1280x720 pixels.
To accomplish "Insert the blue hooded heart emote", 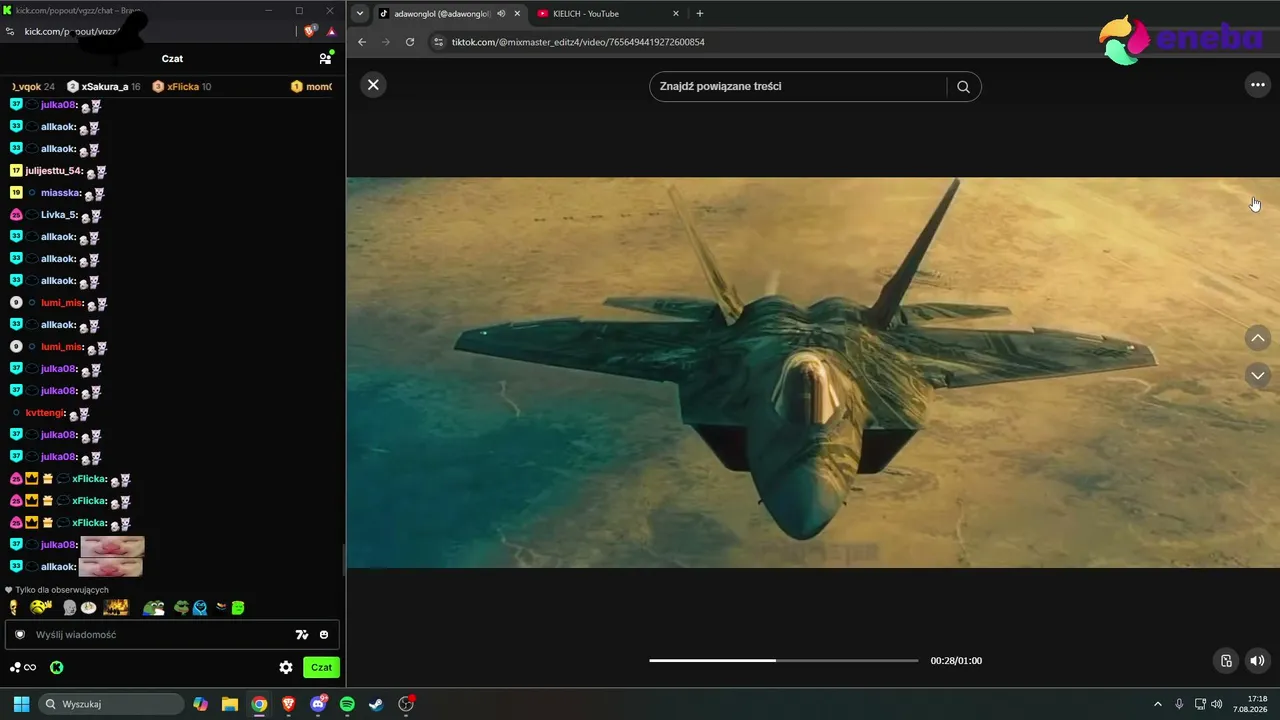I will coord(200,607).
